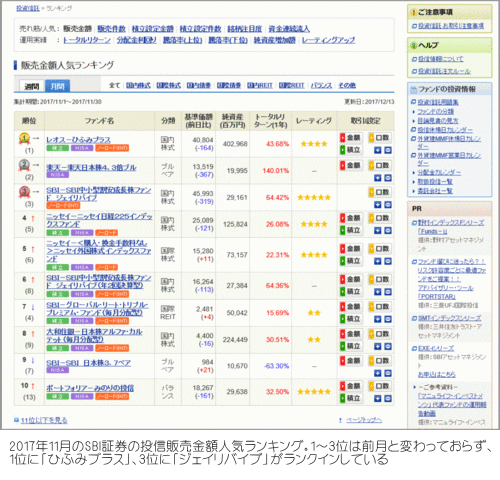Filter ranking by その他

[x=347, y=86]
